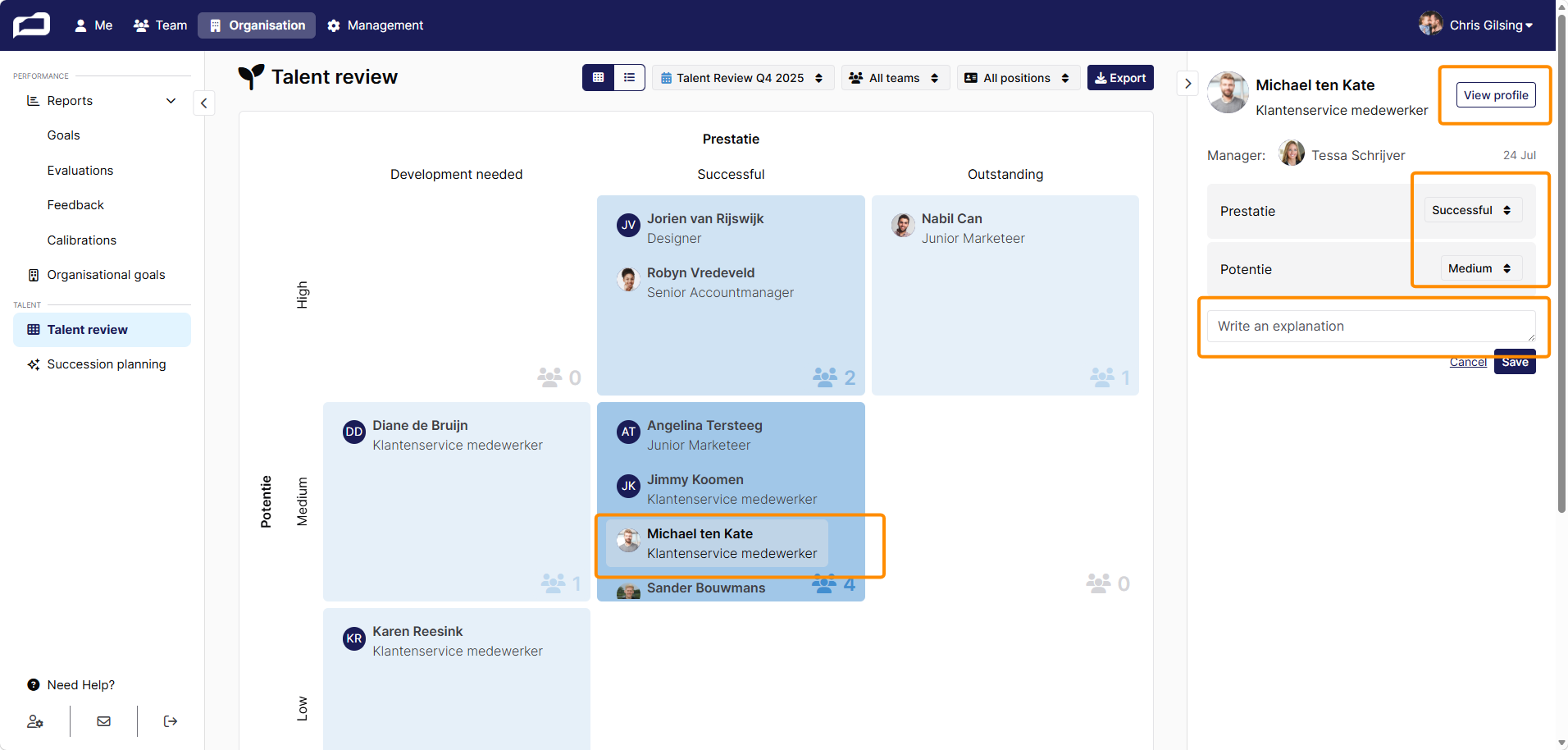Open Chris Gilsing user menu

1490,25
